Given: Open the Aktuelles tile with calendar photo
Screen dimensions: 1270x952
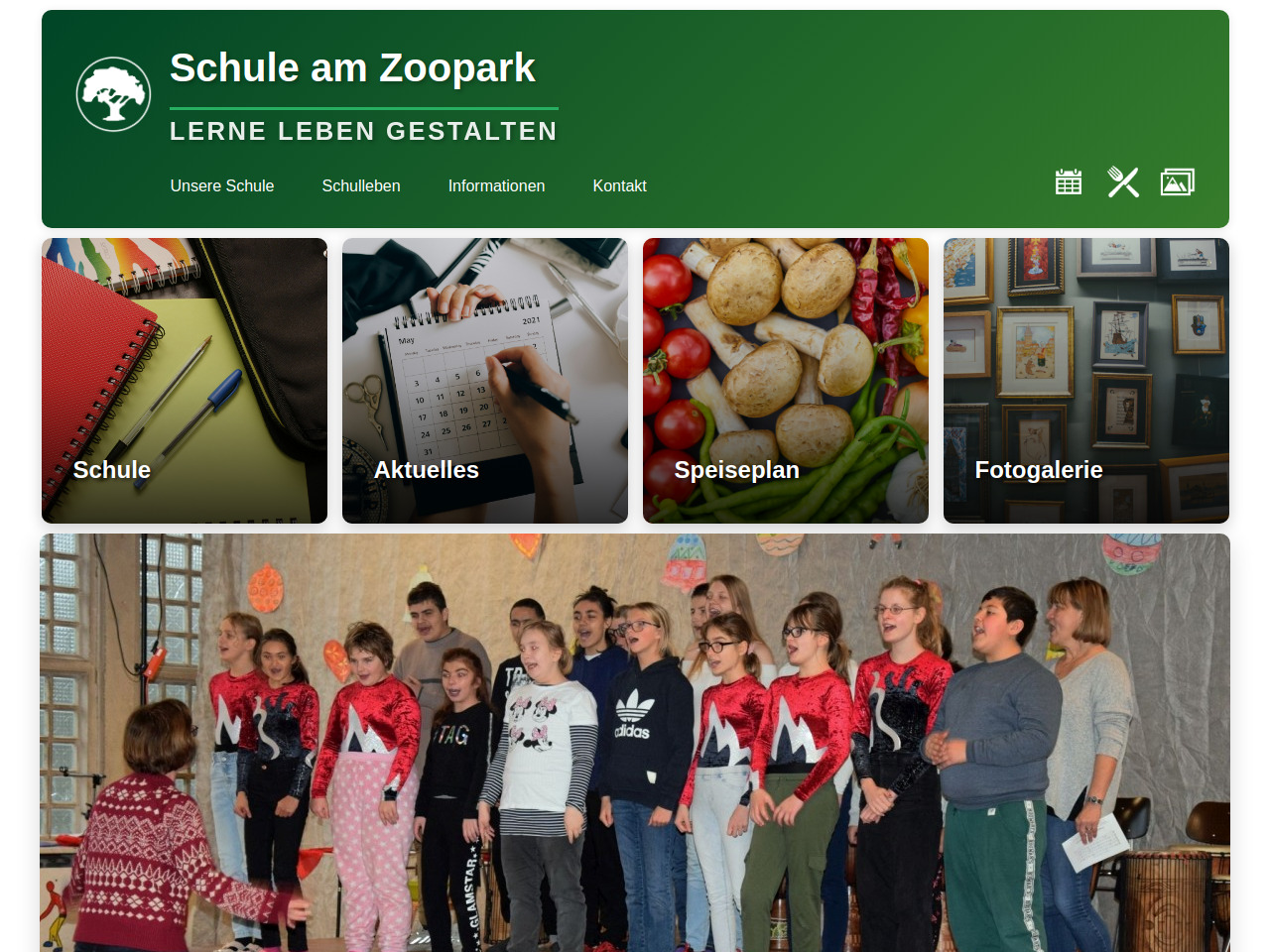Looking at the screenshot, I should pos(485,381).
